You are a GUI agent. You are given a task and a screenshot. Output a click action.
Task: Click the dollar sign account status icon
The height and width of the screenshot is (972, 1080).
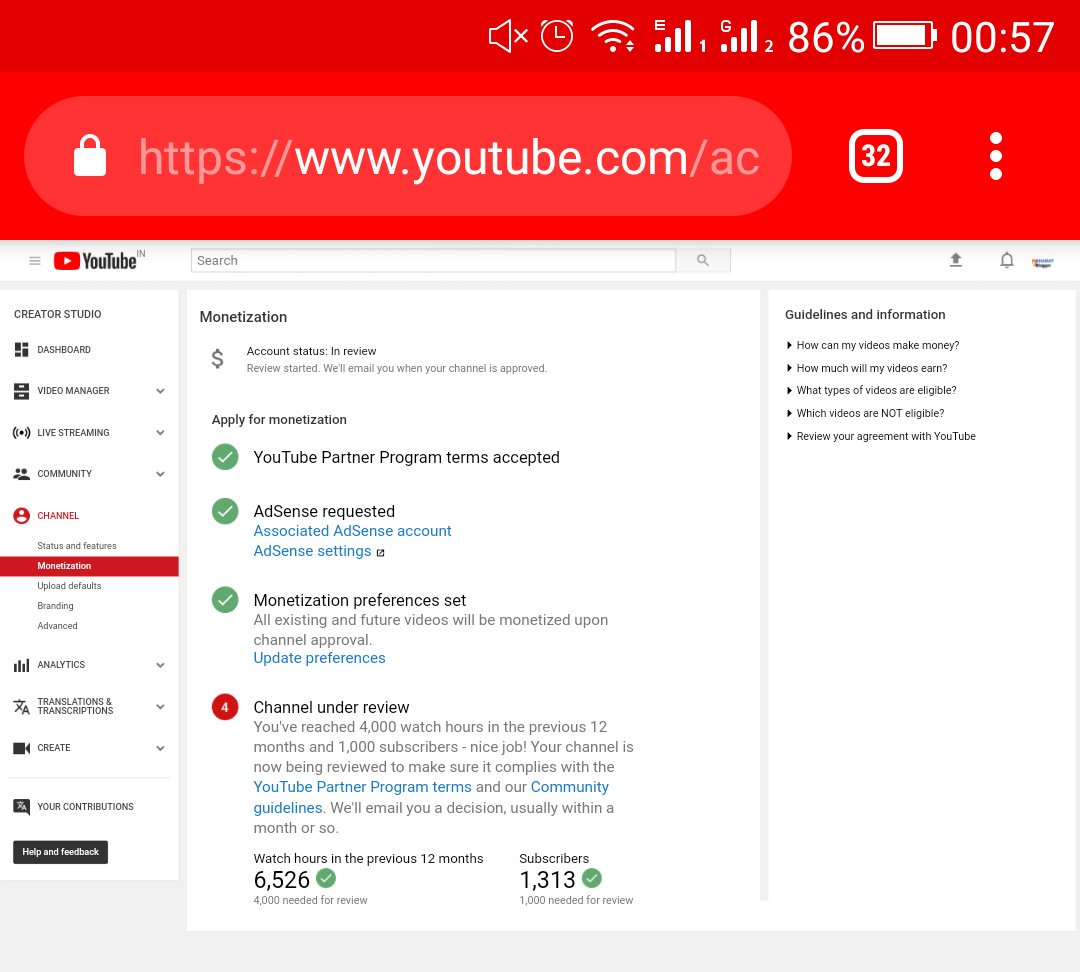click(217, 358)
